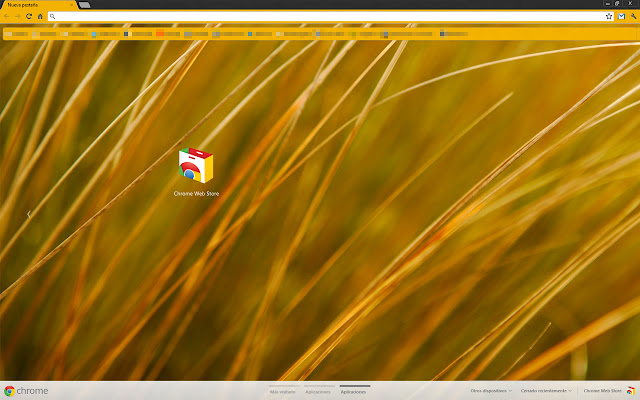The height and width of the screenshot is (400, 640).
Task: Expand the Cerrado recientemente dropdown
Action: click(x=546, y=391)
